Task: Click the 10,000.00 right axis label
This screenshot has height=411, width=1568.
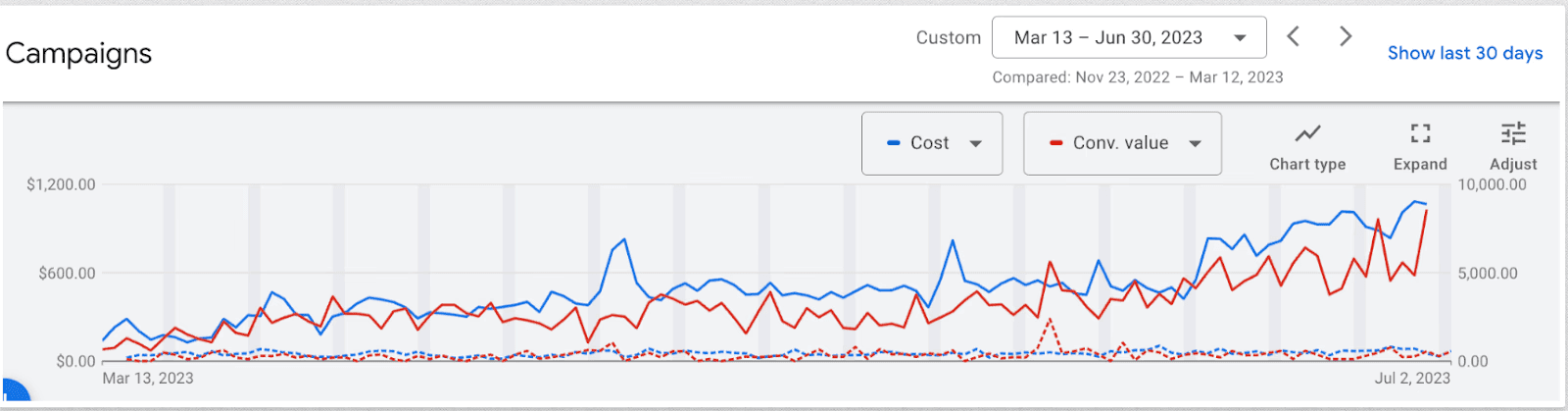Action: click(1492, 184)
